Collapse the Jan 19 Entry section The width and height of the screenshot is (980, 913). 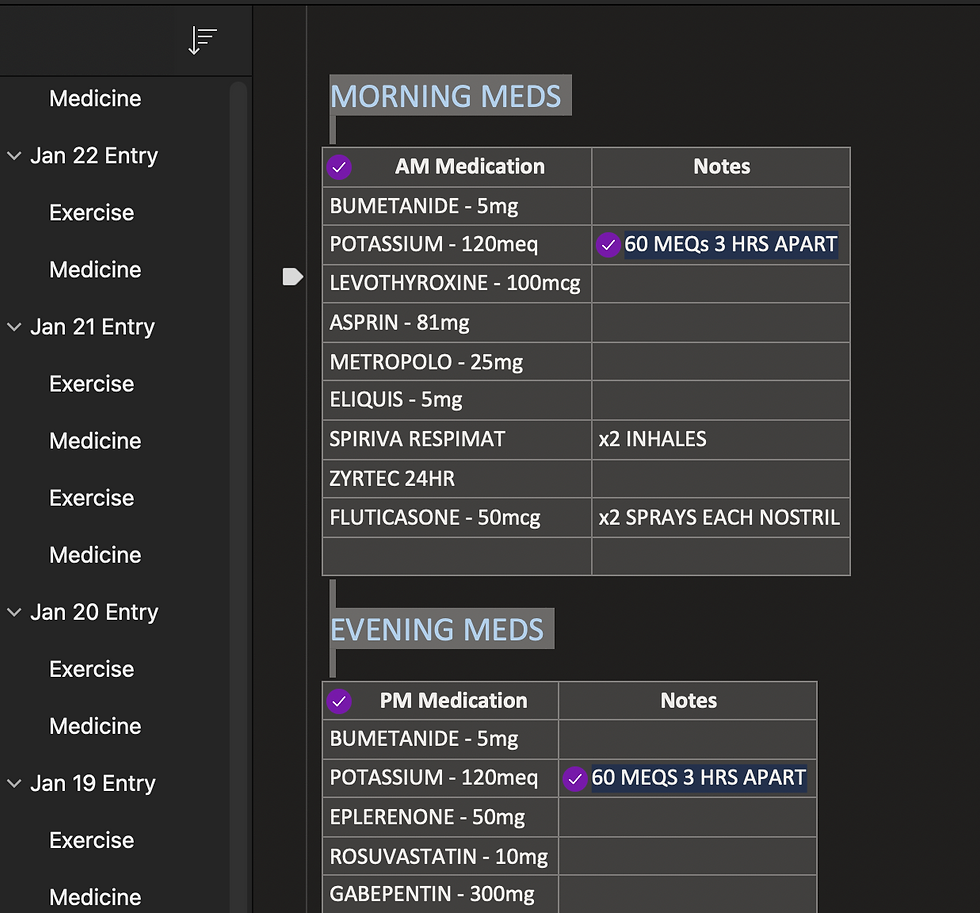tap(14, 783)
